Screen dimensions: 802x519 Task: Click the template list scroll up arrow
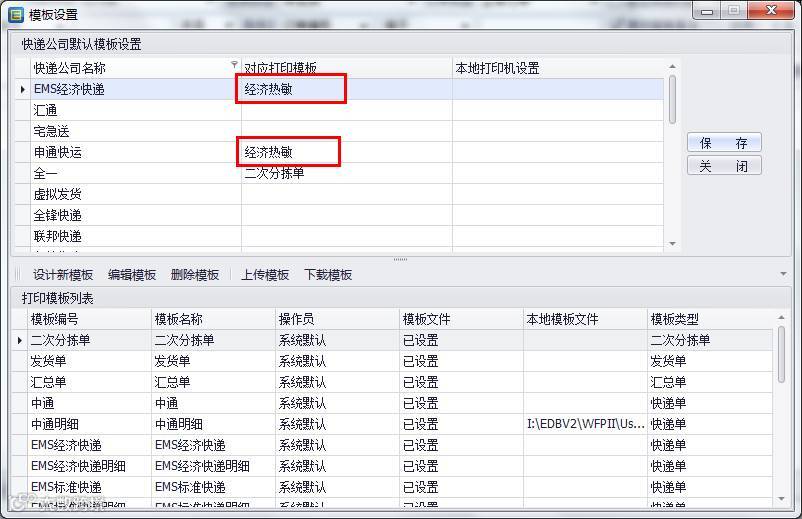point(781,318)
